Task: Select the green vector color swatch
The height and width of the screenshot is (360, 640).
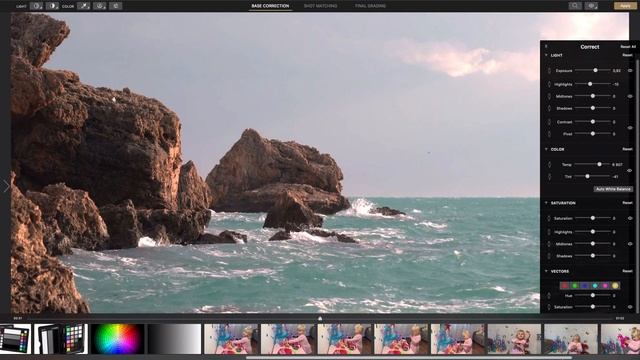Action: point(575,286)
